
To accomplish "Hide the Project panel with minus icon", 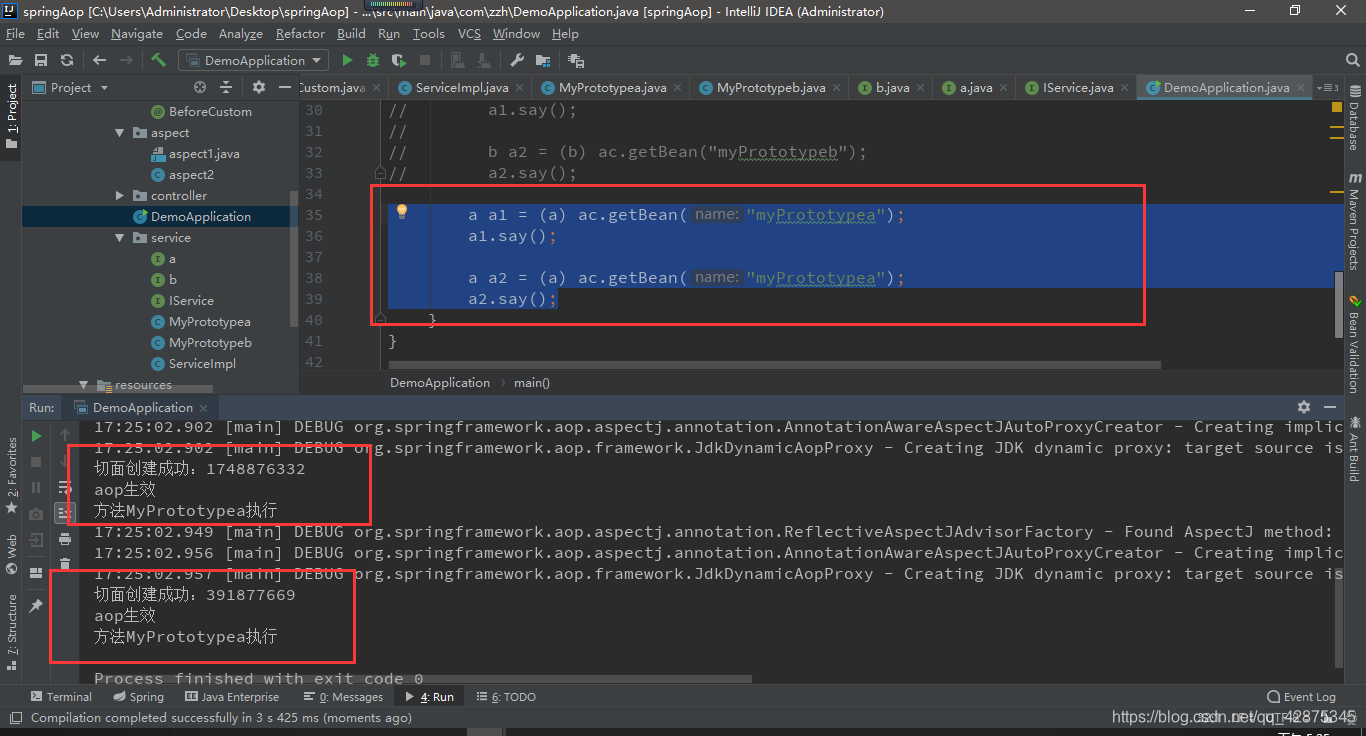I will [283, 88].
